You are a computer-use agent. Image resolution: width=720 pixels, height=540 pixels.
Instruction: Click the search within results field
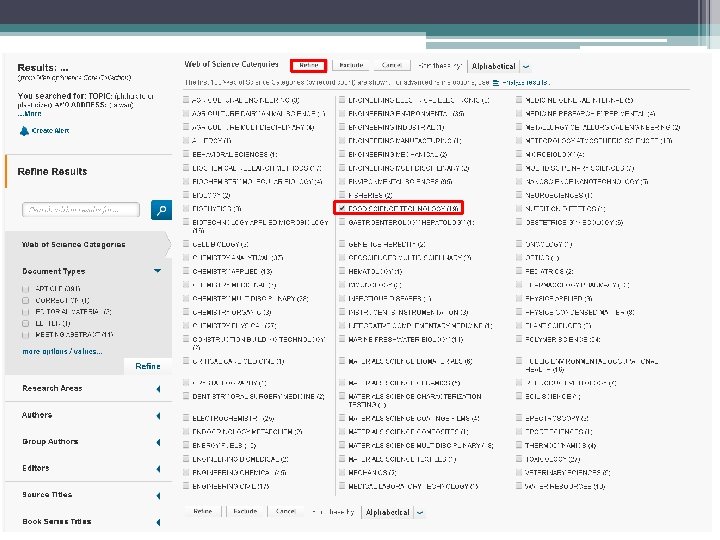coord(81,210)
